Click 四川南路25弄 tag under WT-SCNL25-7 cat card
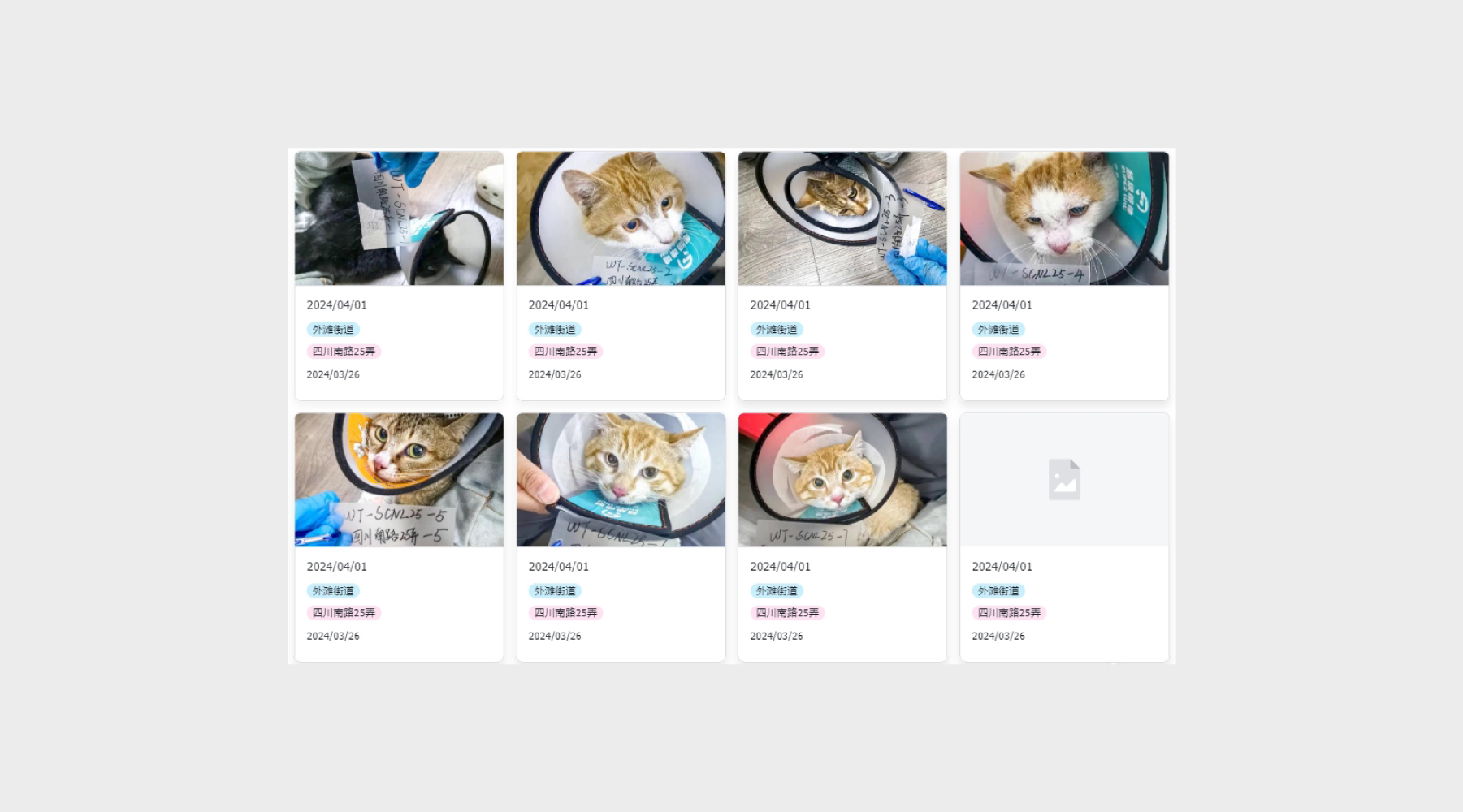 click(x=787, y=613)
